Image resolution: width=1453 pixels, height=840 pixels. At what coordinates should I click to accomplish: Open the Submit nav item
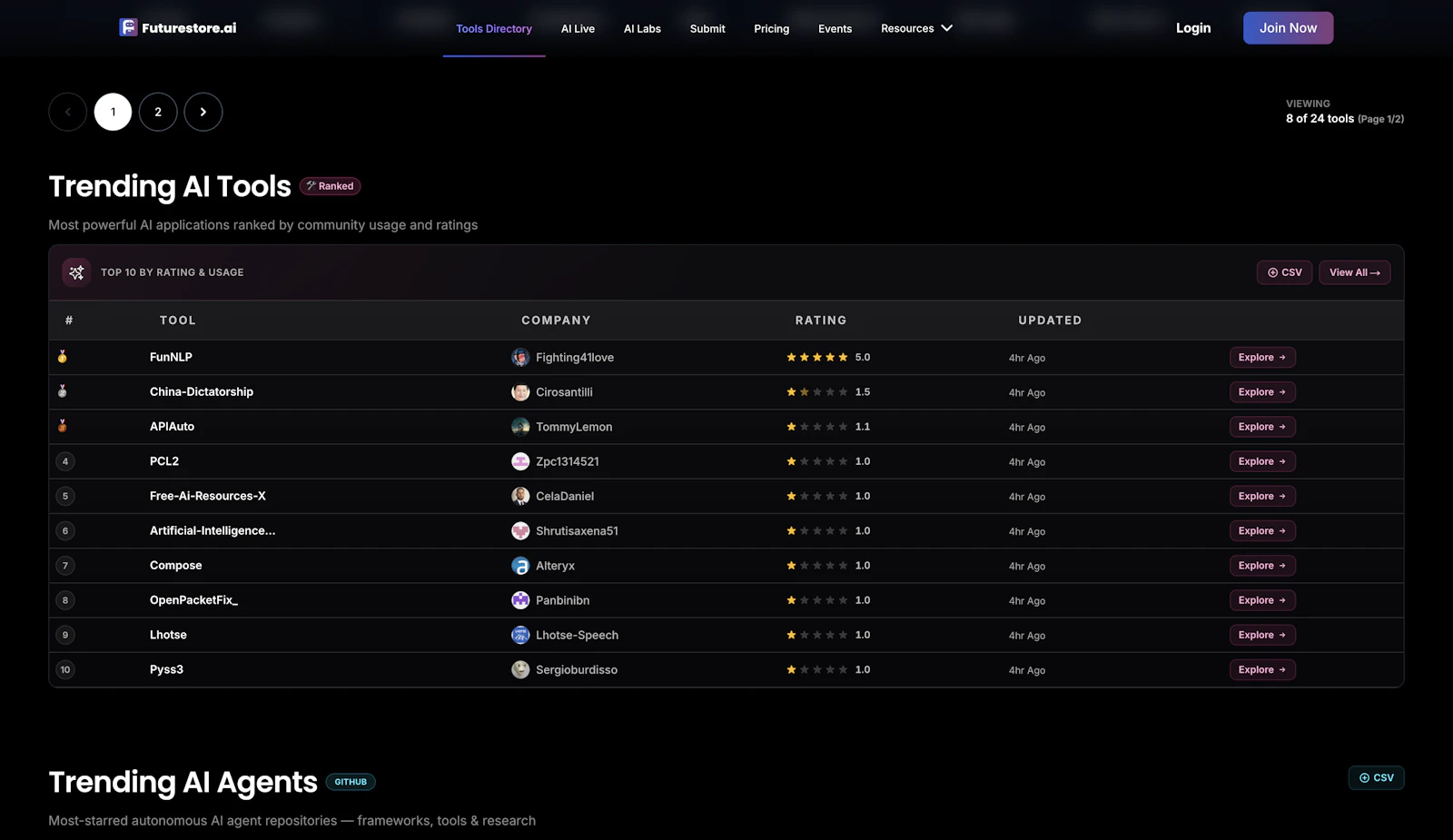click(x=707, y=28)
